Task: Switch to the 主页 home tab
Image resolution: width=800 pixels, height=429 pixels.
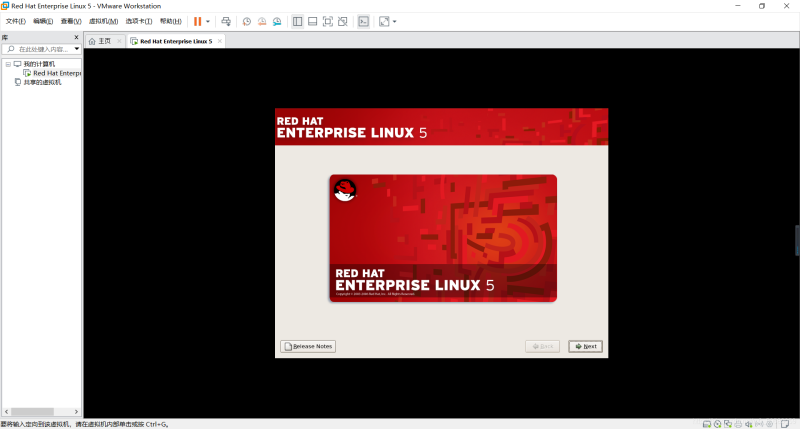Action: pyautogui.click(x=104, y=41)
